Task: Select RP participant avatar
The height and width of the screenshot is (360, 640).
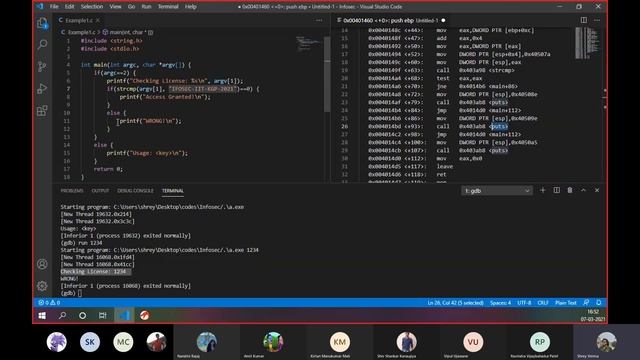Action: coord(540,342)
